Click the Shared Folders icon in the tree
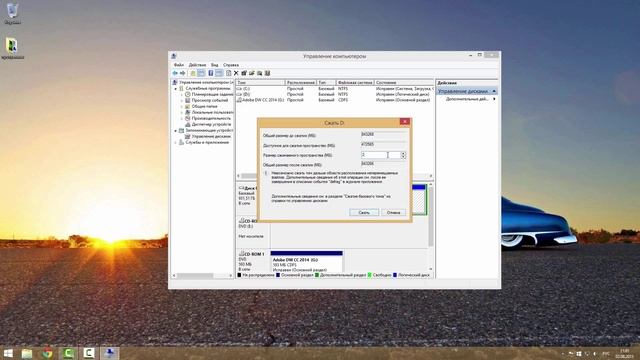 pos(188,106)
